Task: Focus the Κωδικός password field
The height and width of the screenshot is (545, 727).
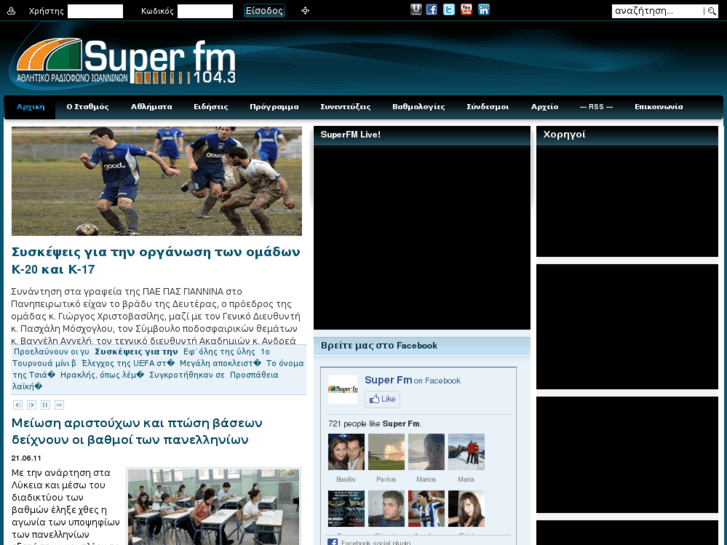Action: pos(205,11)
